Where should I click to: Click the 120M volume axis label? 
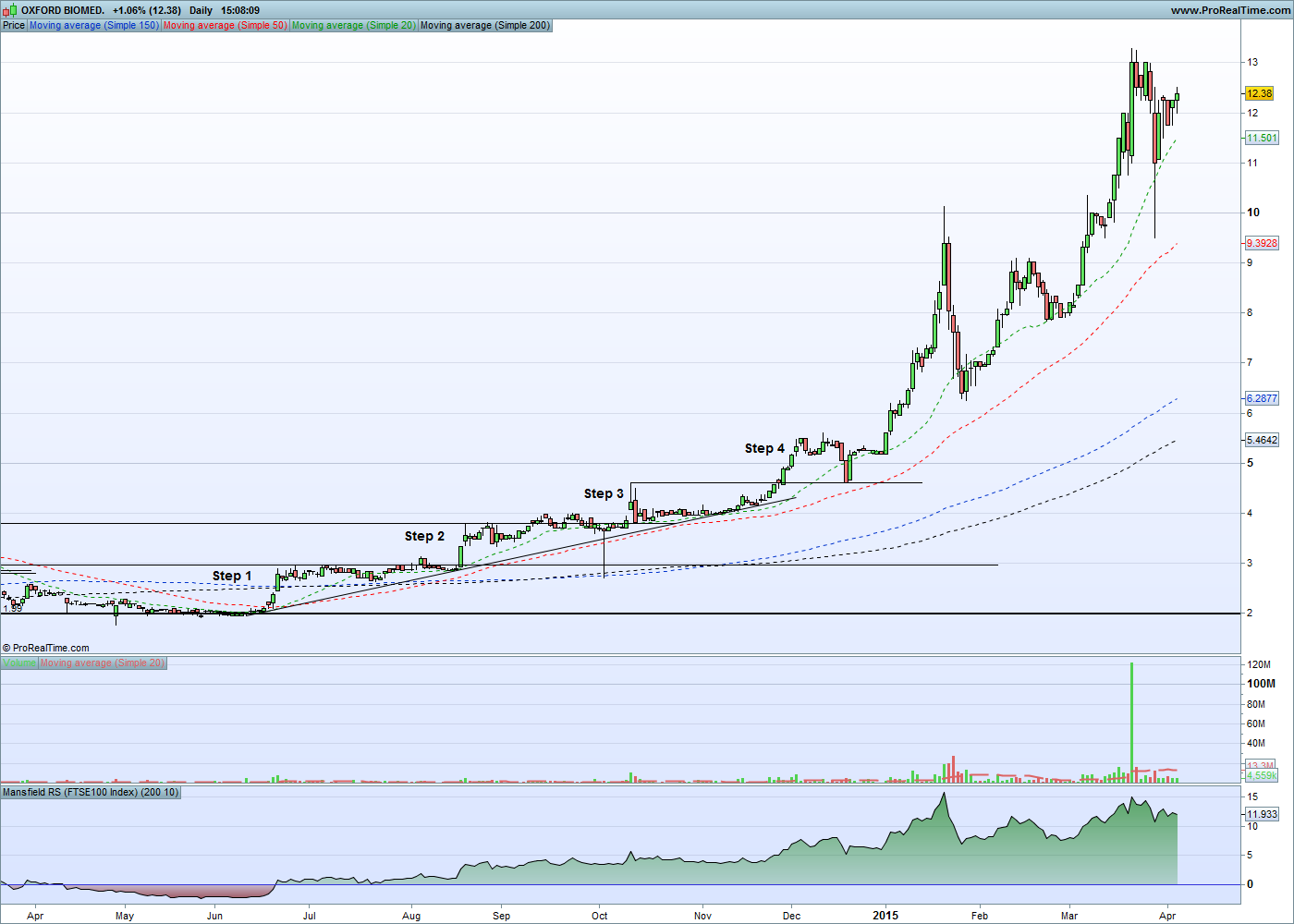point(1258,664)
